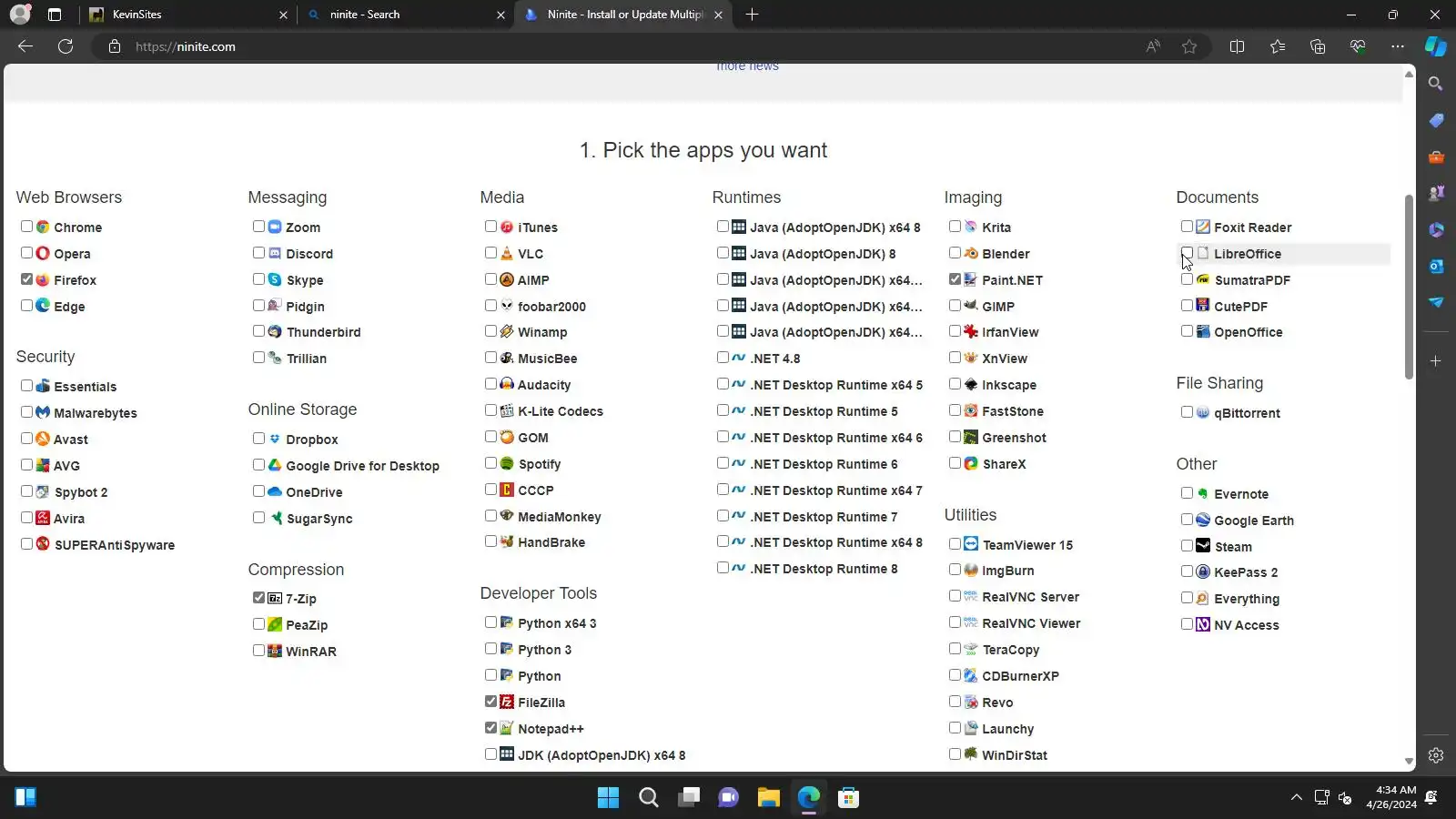Click the Zoom app icon
The height and width of the screenshot is (819, 1456).
click(x=275, y=227)
